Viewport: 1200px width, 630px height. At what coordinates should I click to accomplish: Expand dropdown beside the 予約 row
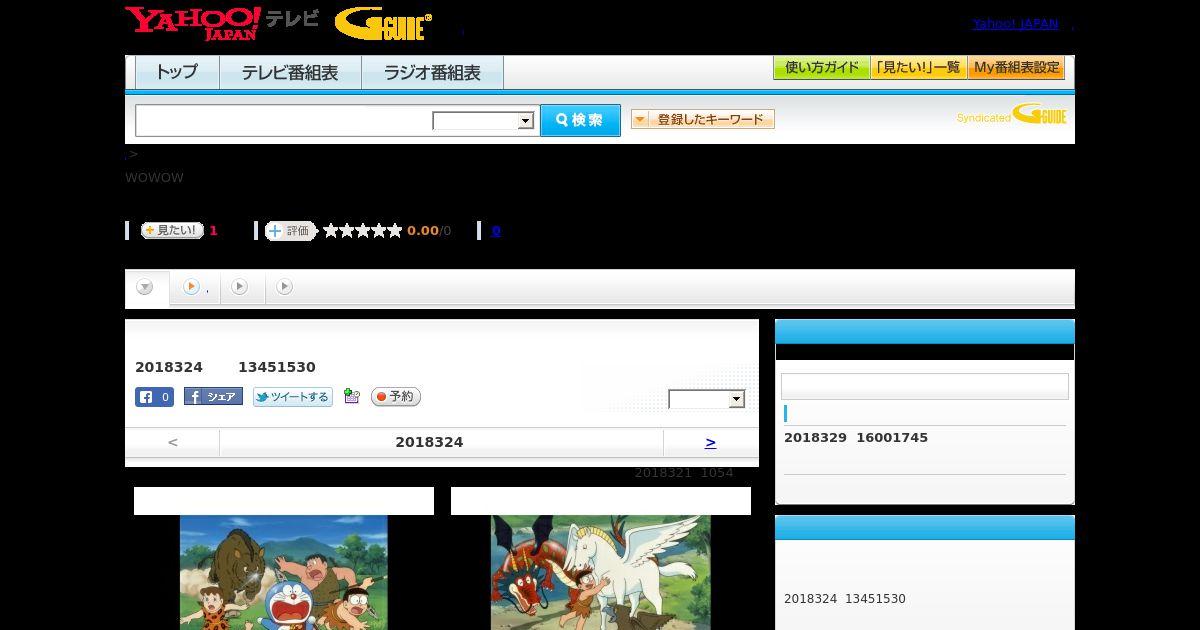707,399
